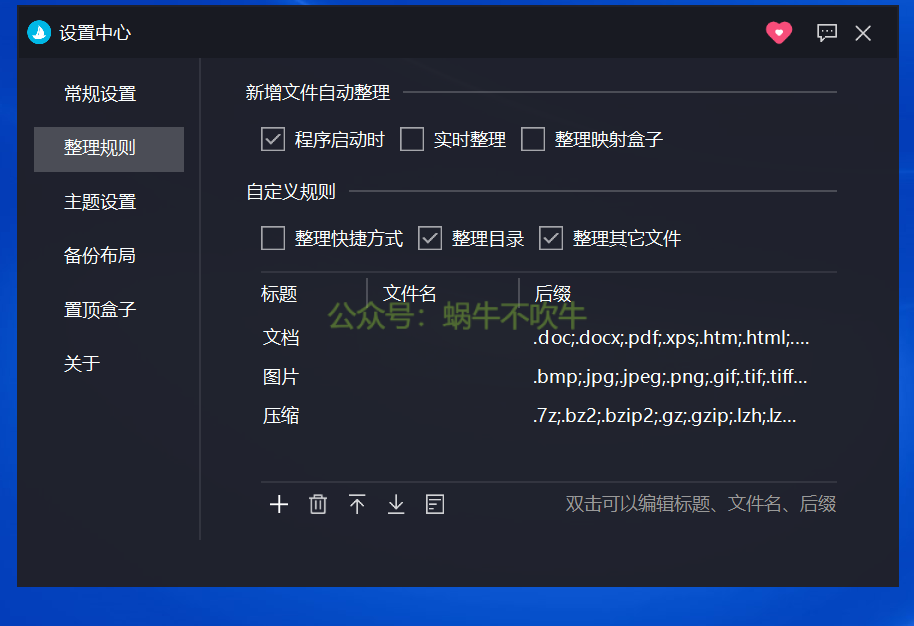Image resolution: width=914 pixels, height=626 pixels.
Task: Click the trash delete rule icon
Action: [x=318, y=505]
